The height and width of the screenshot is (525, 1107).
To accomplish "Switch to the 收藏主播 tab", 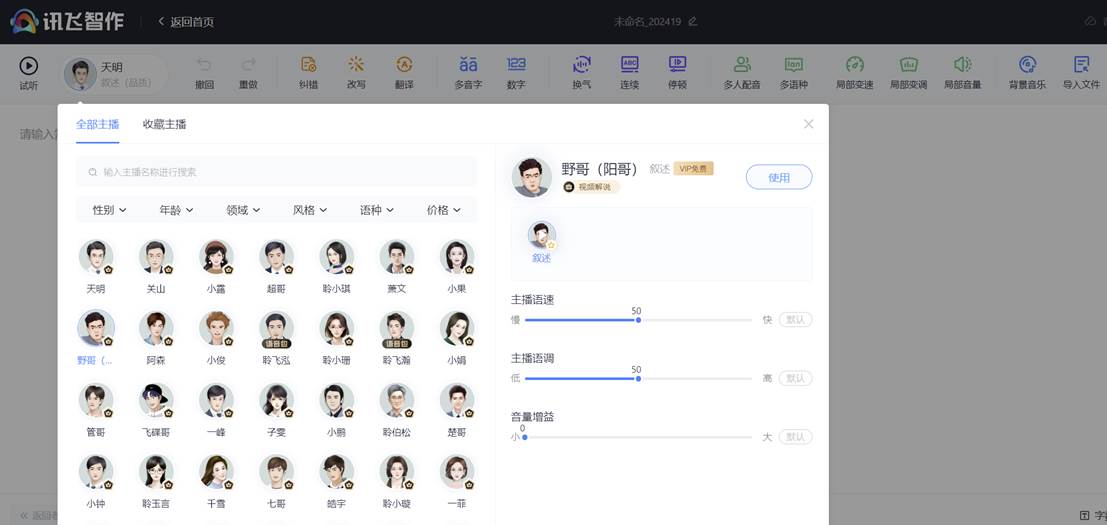I will 164,125.
